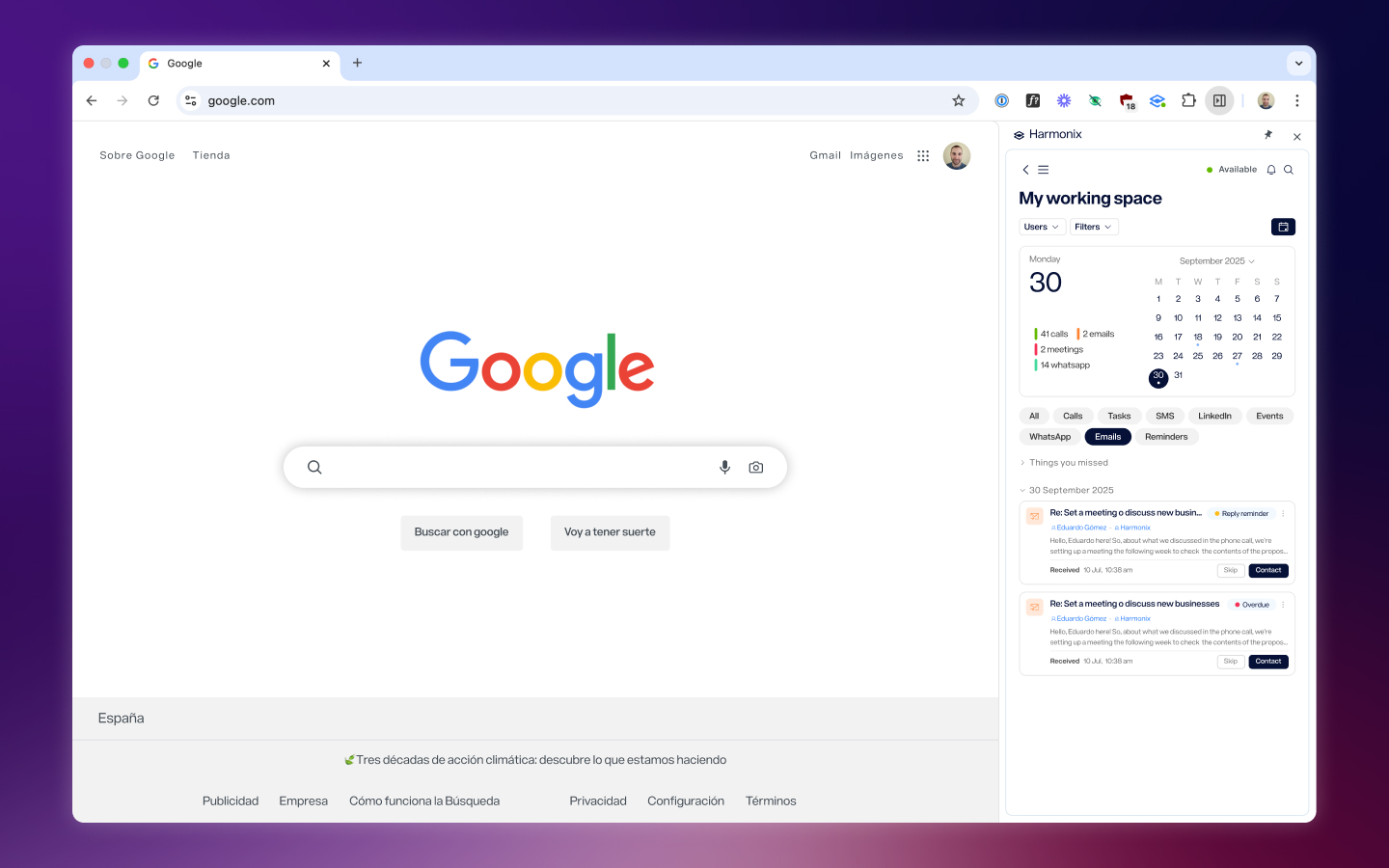Image resolution: width=1389 pixels, height=868 pixels.
Task: Show the All activities filter
Action: 1034,417
